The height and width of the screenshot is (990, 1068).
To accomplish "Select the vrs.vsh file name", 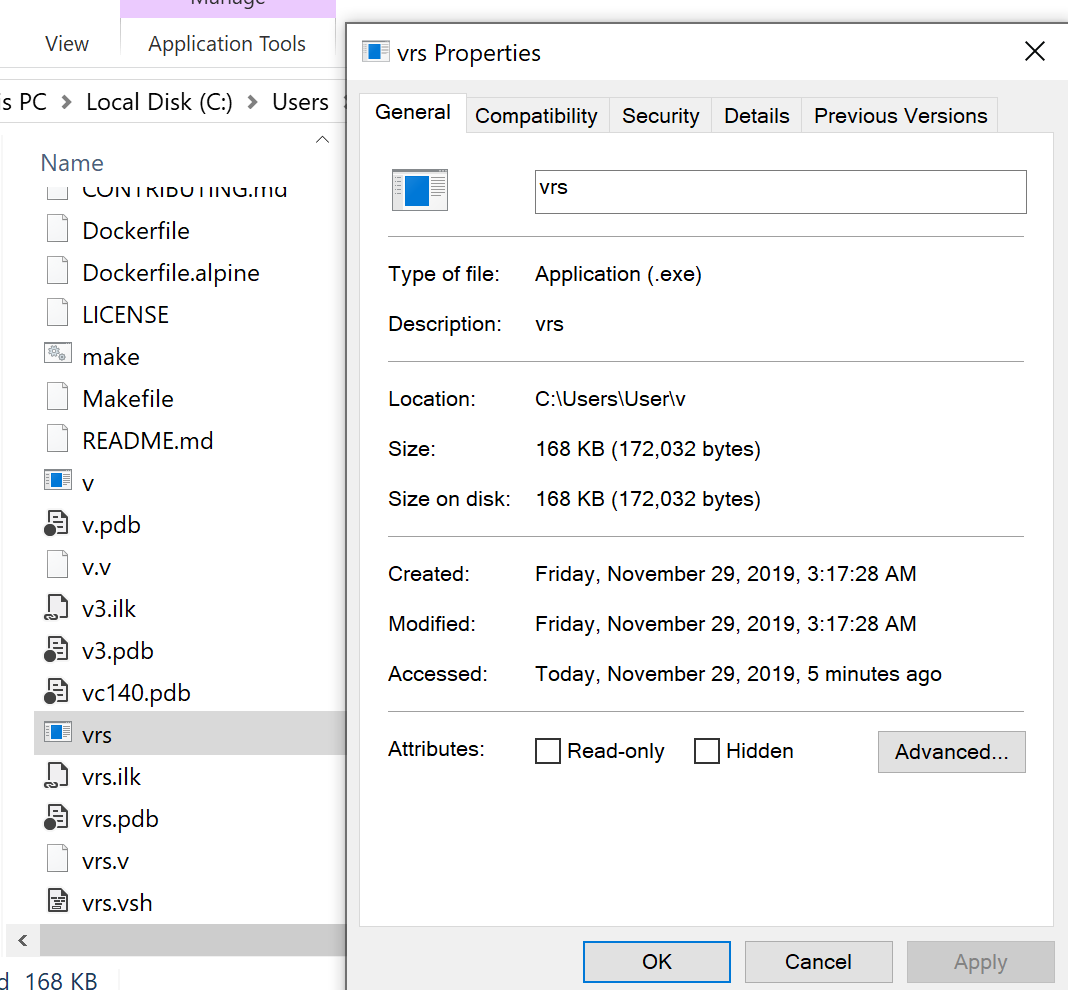I will (117, 903).
